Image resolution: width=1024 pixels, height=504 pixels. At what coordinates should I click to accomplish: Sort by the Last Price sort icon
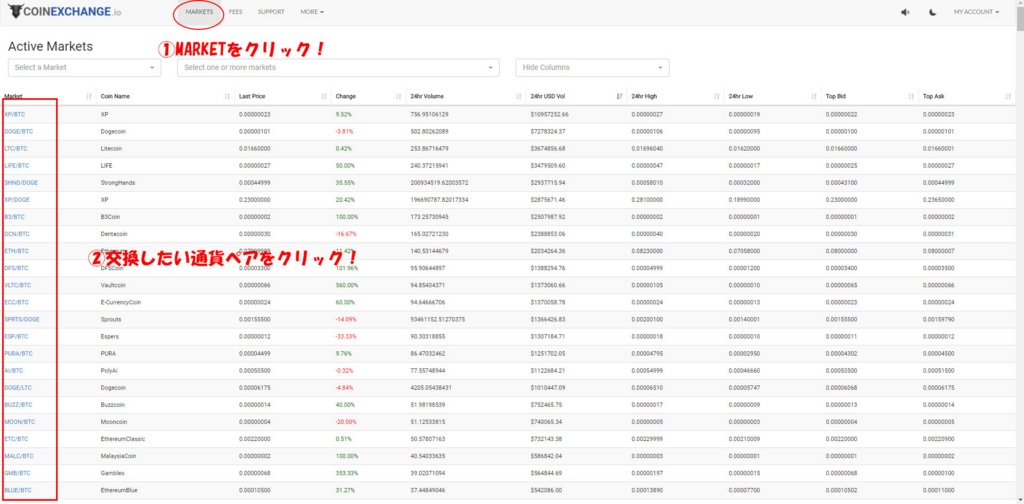pos(324,97)
